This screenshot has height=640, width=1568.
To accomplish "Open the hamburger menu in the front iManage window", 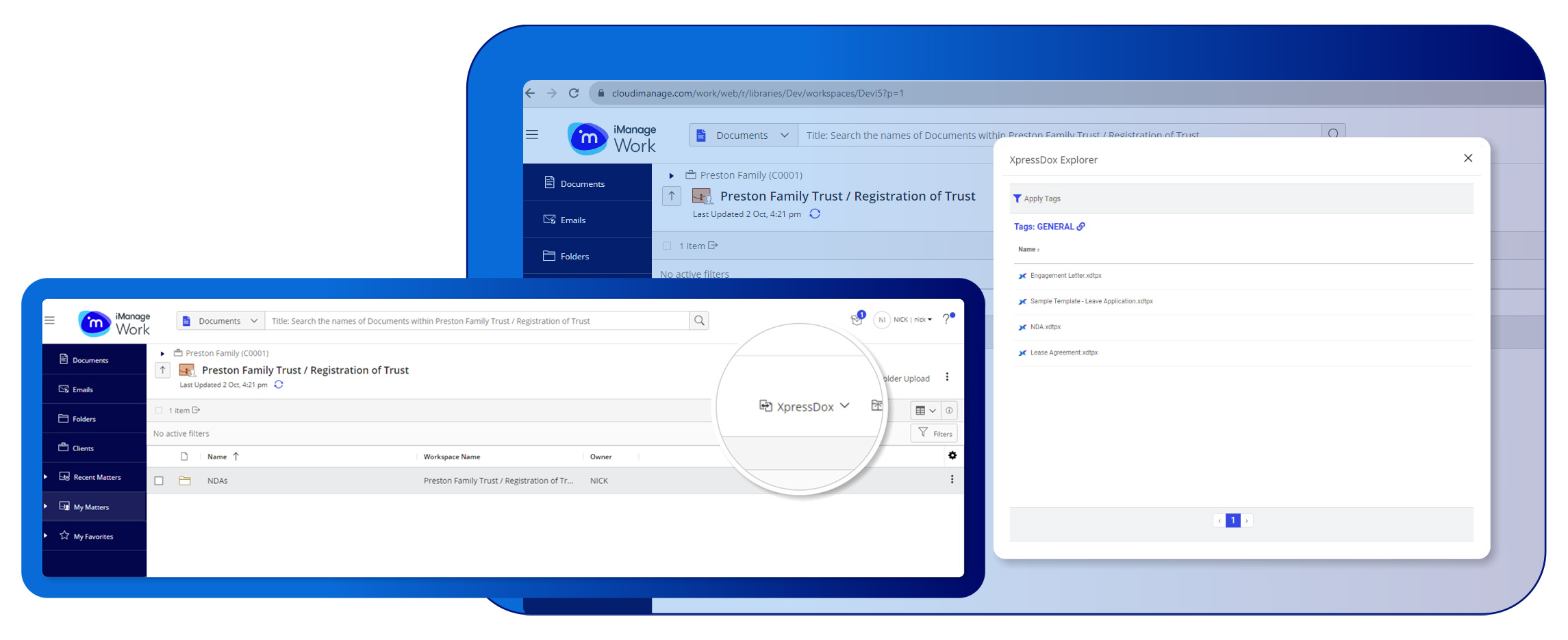I will [49, 320].
